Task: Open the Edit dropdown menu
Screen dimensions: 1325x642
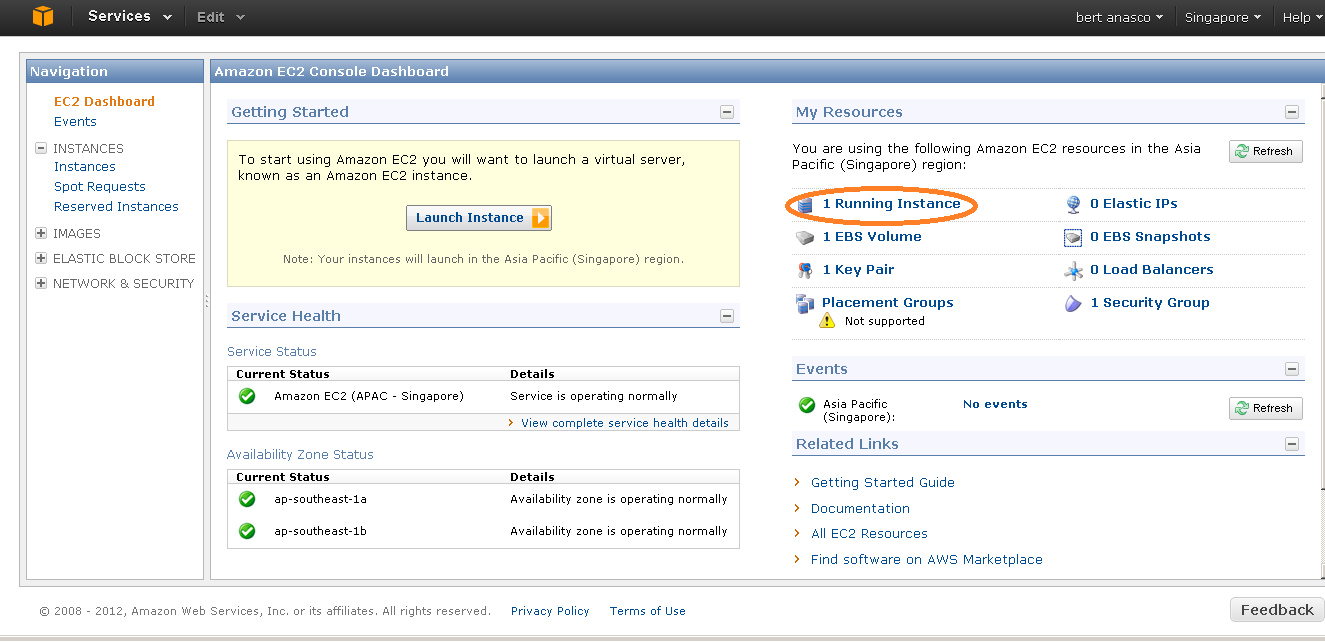Action: point(221,17)
